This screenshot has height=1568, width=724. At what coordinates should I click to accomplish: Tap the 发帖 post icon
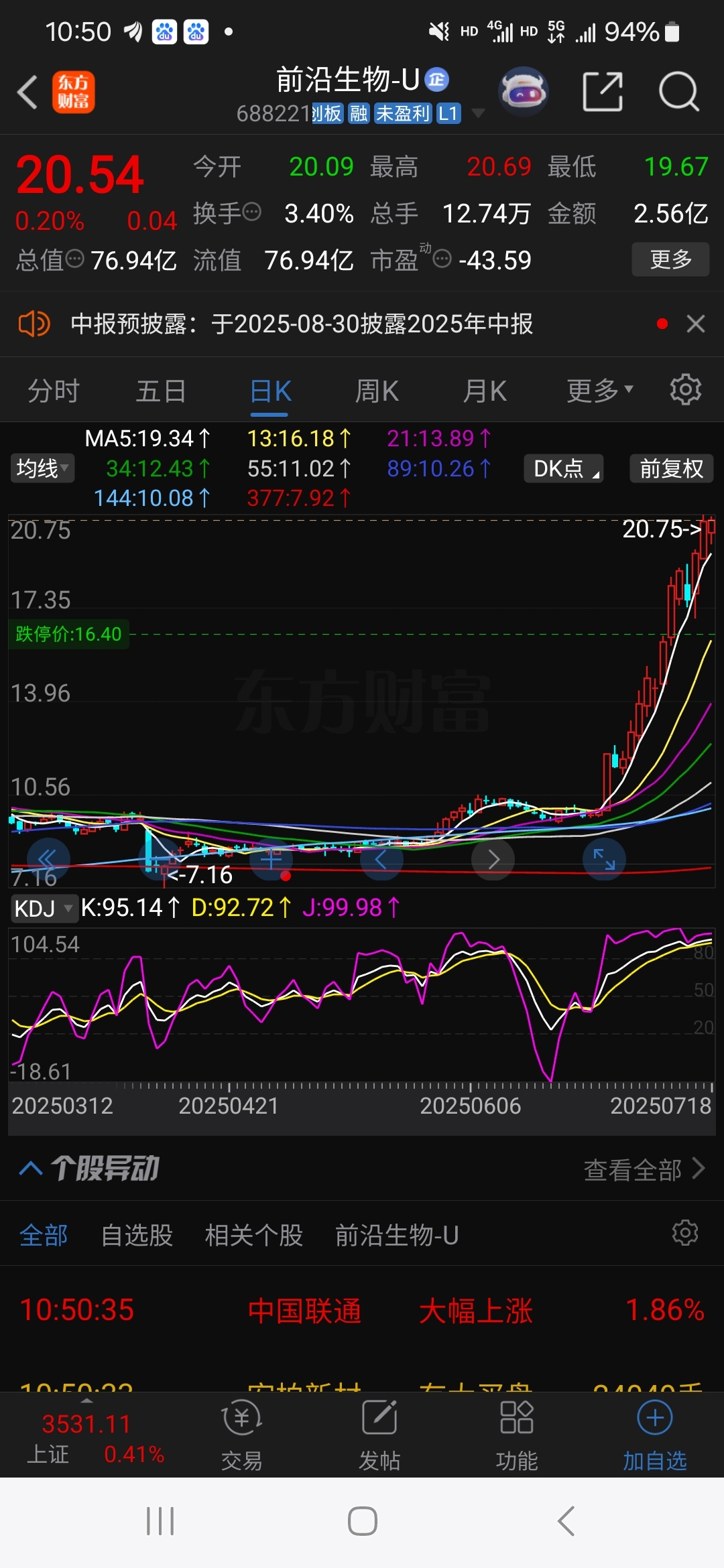point(379,1418)
